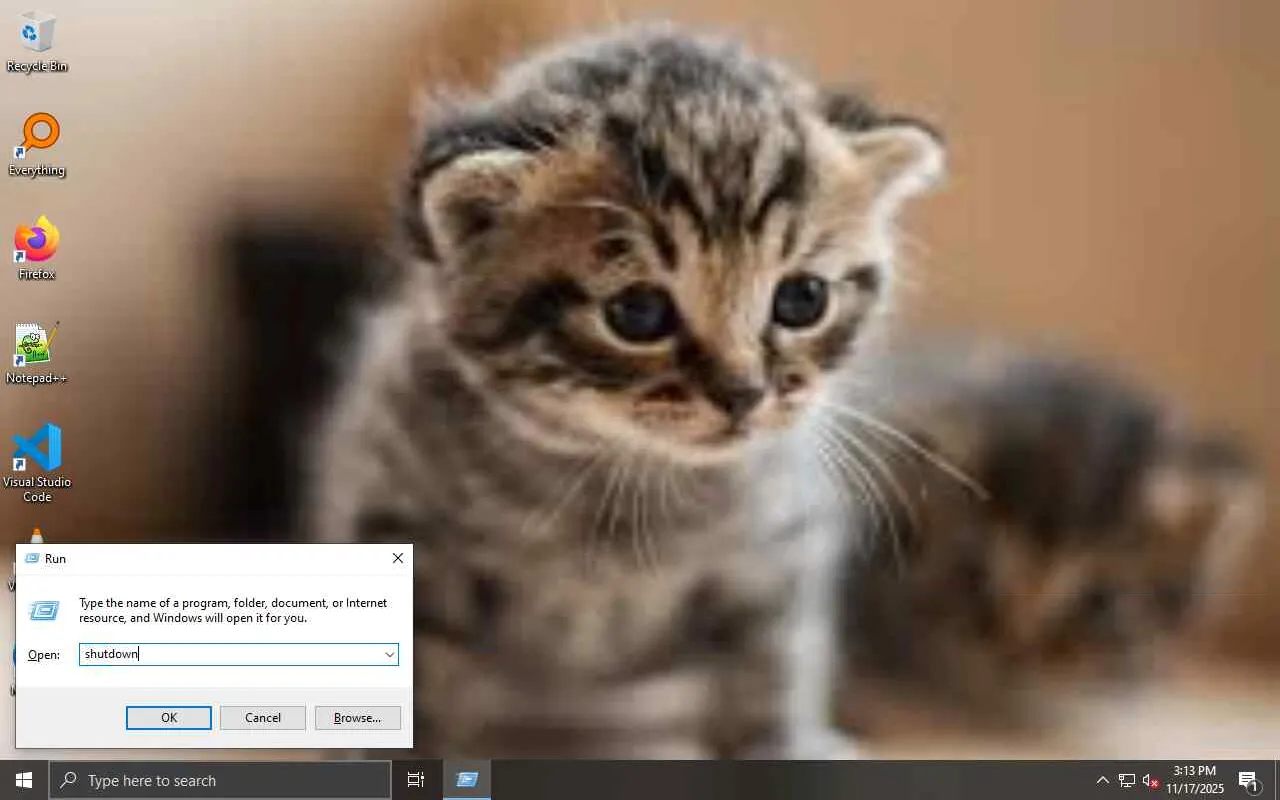
Task: Open Task View from the taskbar
Action: click(x=416, y=780)
